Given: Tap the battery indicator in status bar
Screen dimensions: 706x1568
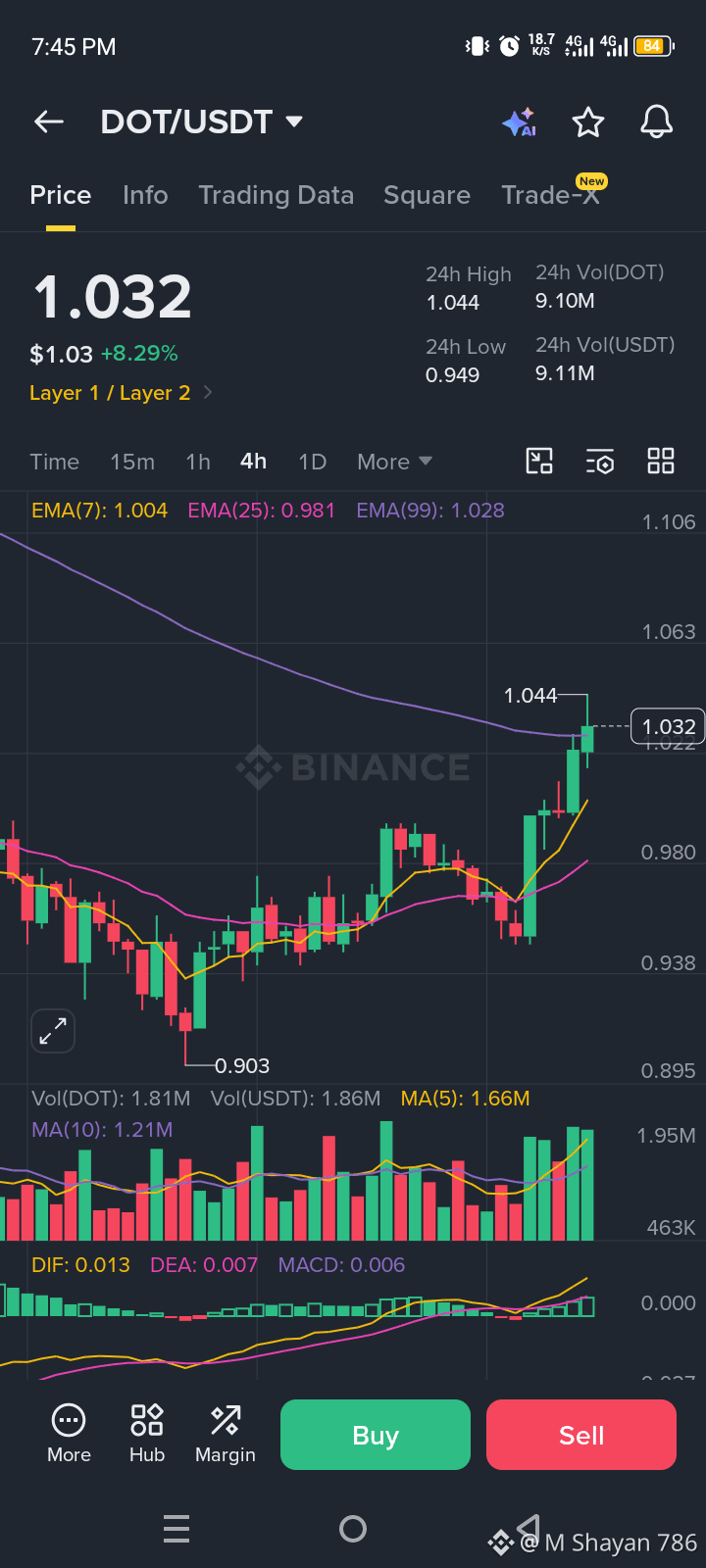Looking at the screenshot, I should (652, 46).
